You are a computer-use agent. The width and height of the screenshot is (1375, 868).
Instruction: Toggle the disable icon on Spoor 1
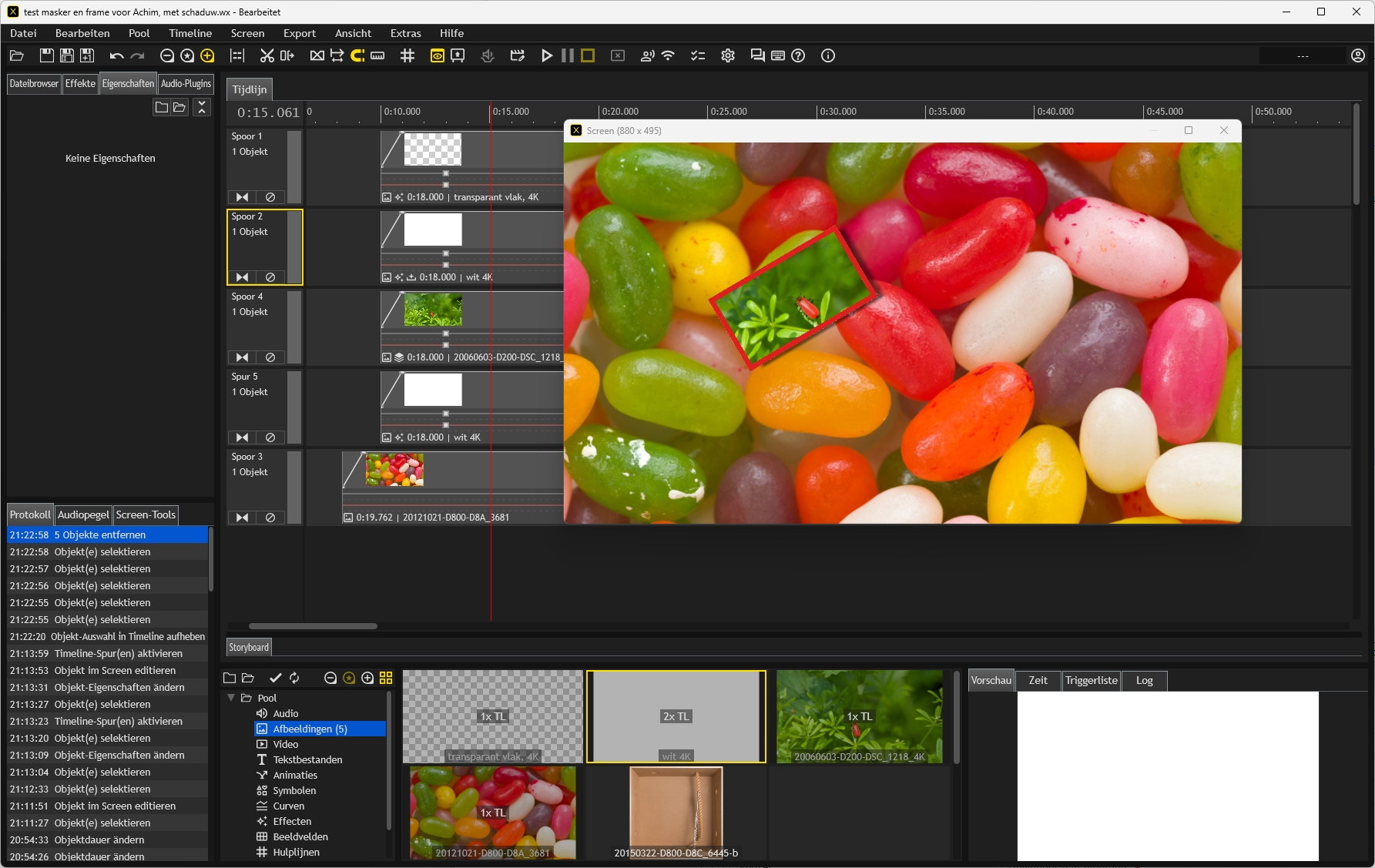point(270,197)
